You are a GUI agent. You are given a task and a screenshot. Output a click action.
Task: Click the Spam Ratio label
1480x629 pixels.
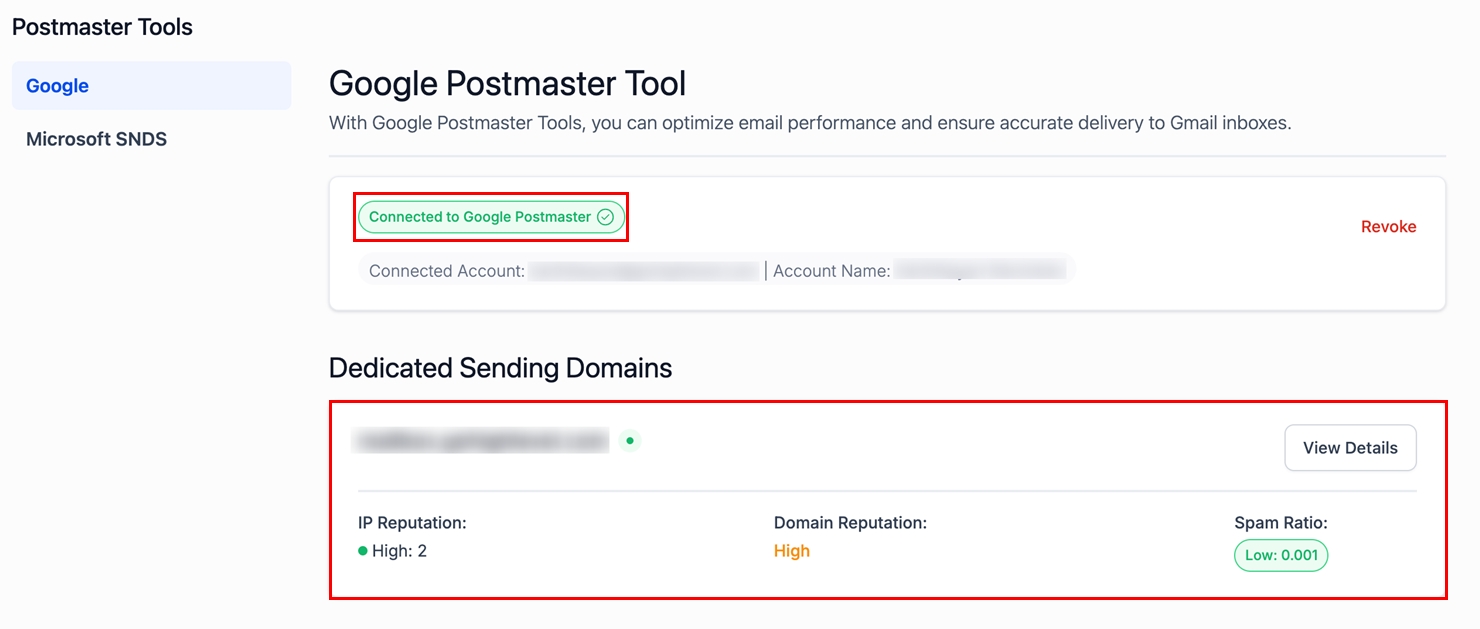[1281, 522]
